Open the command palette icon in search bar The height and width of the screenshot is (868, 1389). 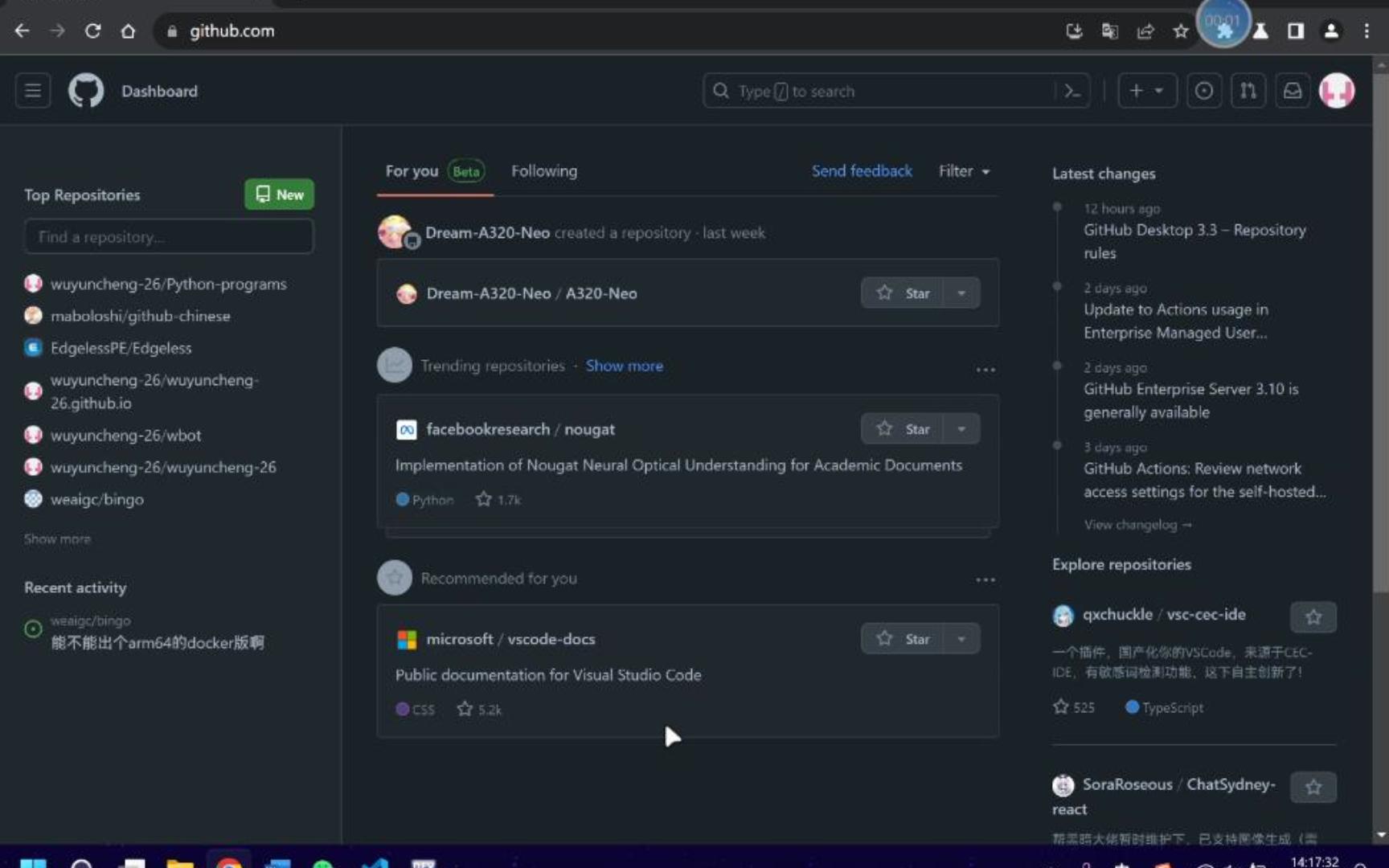[x=1072, y=92]
